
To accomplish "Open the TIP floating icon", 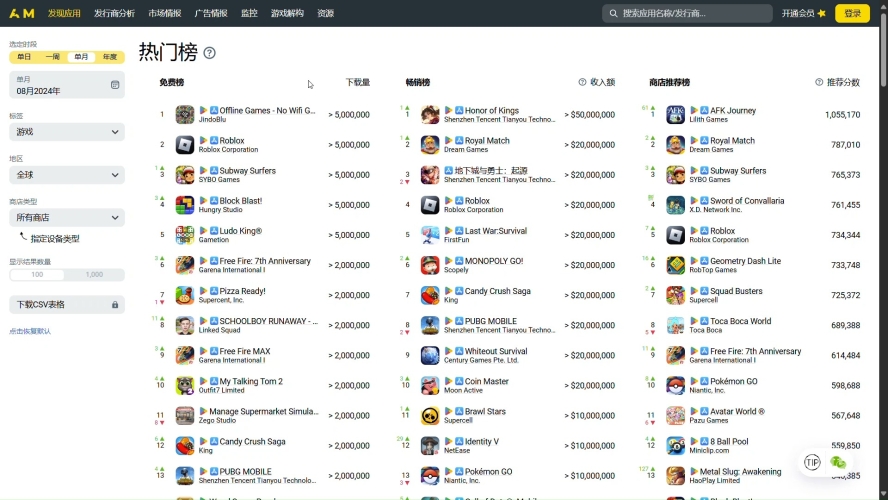I will (812, 462).
